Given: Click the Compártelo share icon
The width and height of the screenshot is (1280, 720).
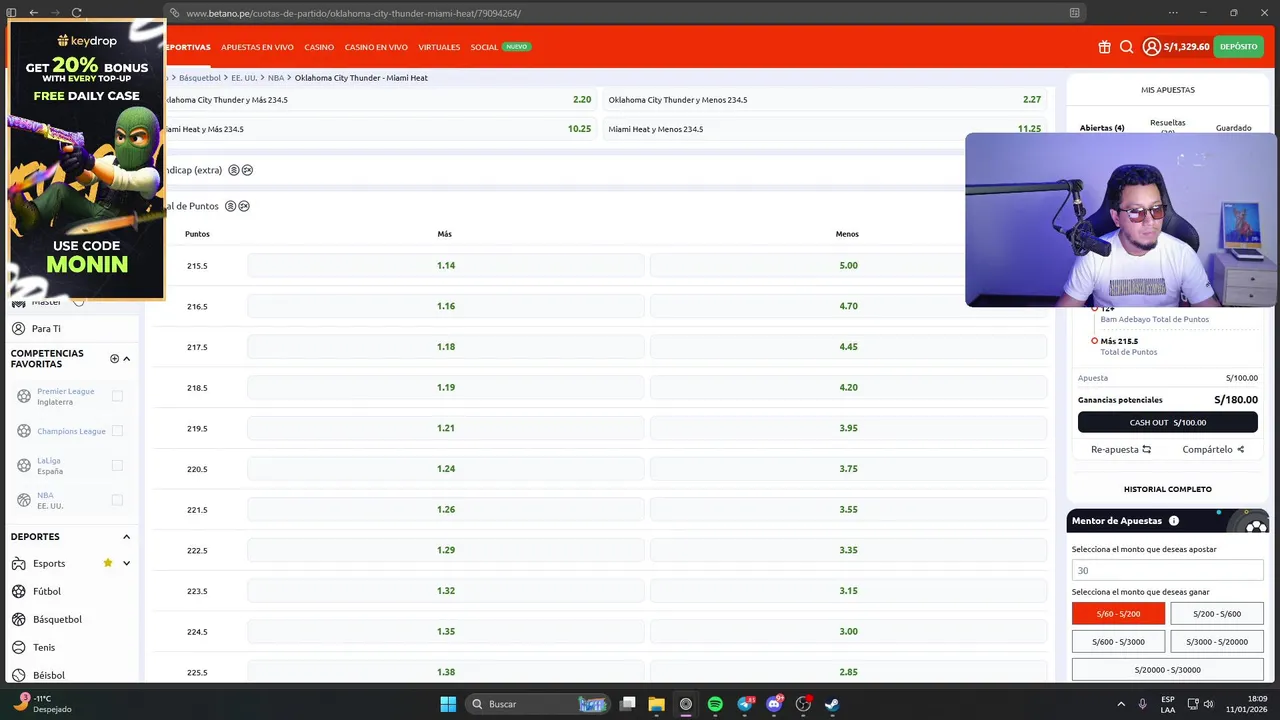Looking at the screenshot, I should point(1241,450).
